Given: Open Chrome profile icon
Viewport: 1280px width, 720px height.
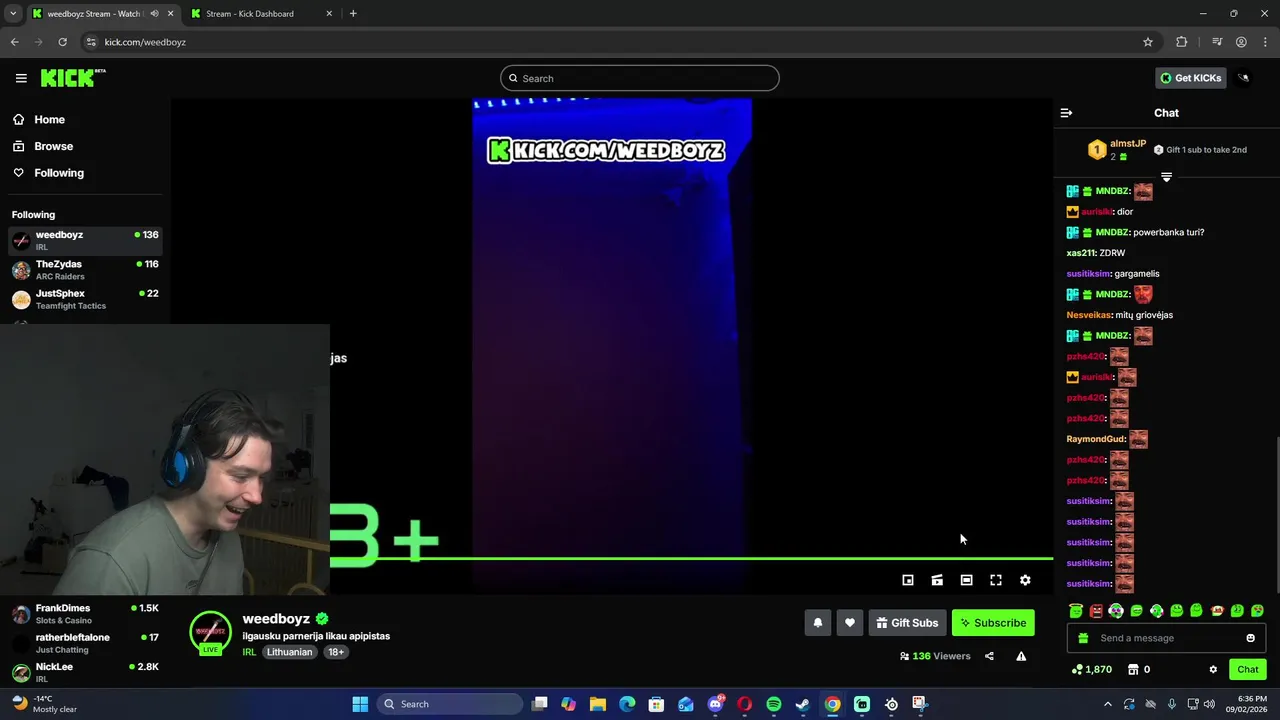Looking at the screenshot, I should click(x=1241, y=42).
